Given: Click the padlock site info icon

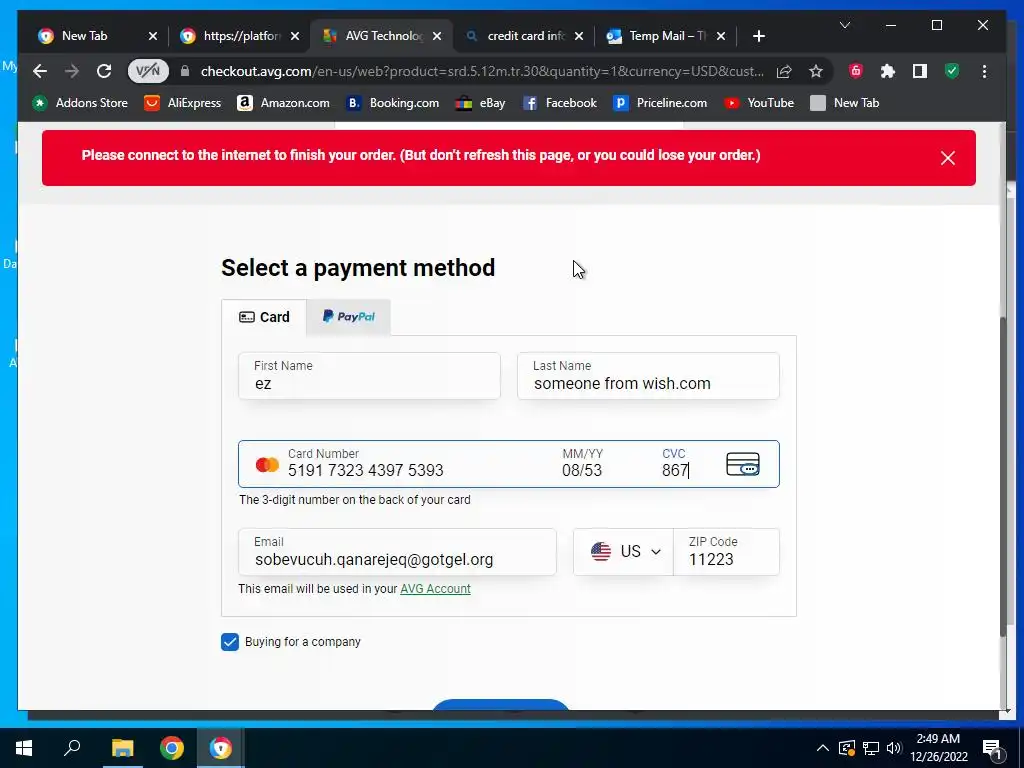Looking at the screenshot, I should coord(185,71).
